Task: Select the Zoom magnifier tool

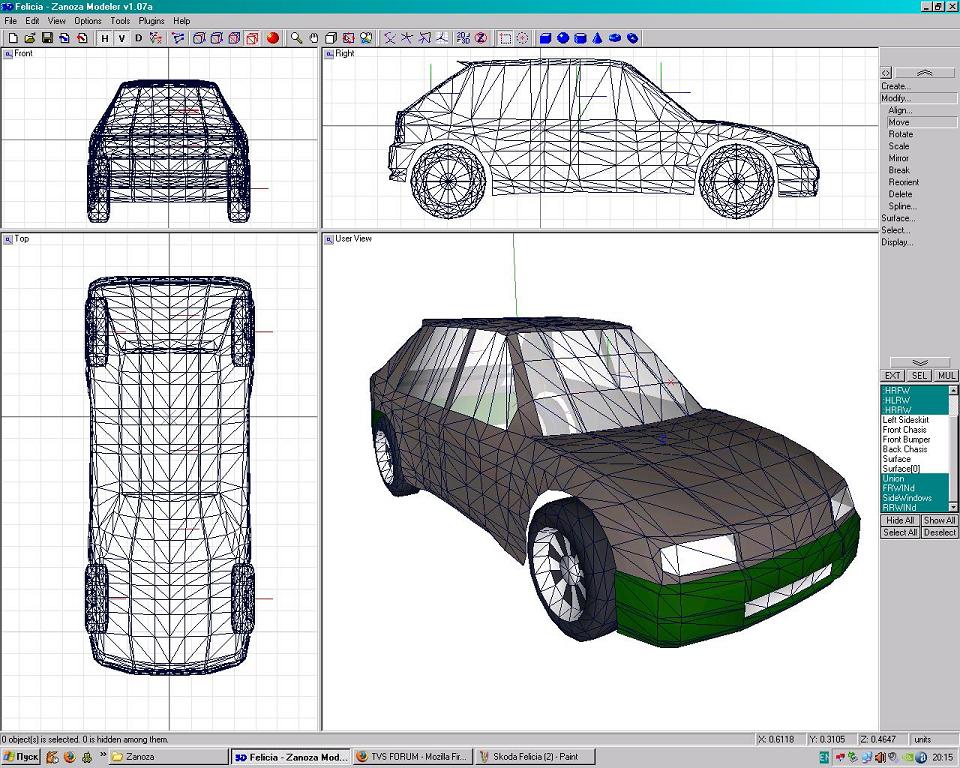Action: (x=296, y=38)
